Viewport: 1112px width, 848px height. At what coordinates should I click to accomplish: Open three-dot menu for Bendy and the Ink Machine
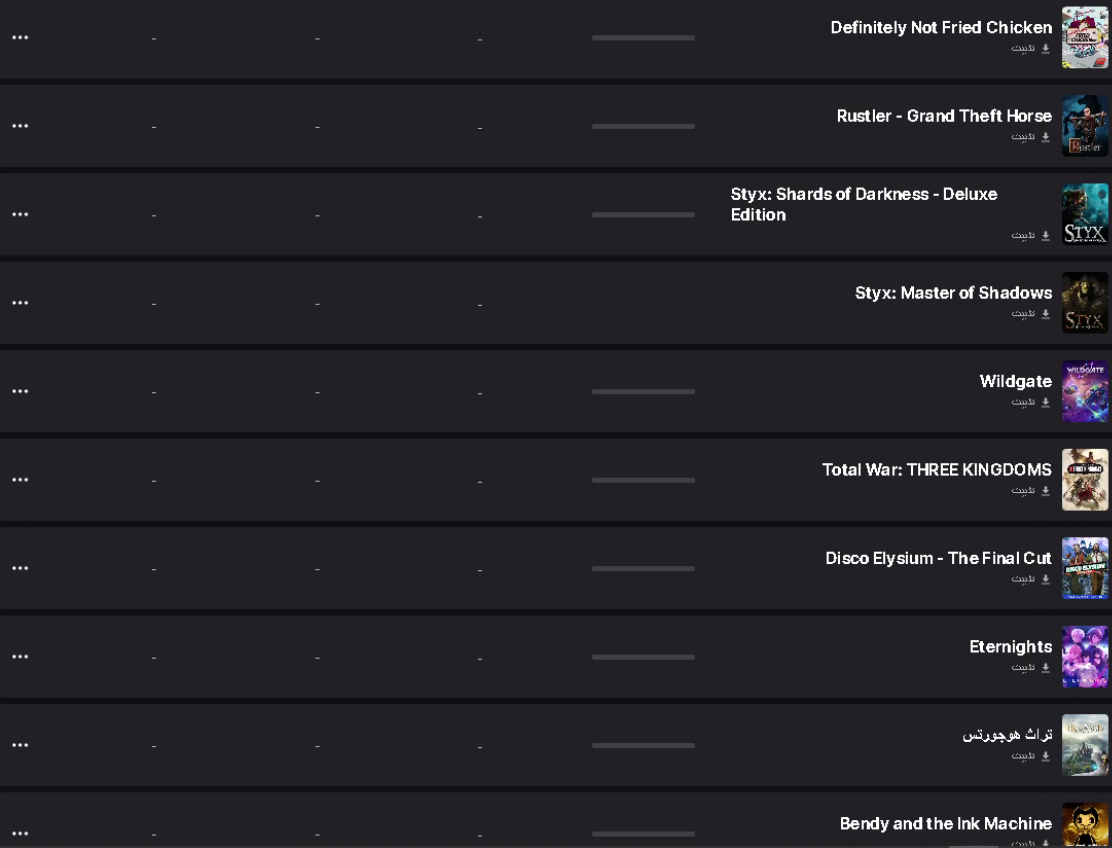point(20,834)
